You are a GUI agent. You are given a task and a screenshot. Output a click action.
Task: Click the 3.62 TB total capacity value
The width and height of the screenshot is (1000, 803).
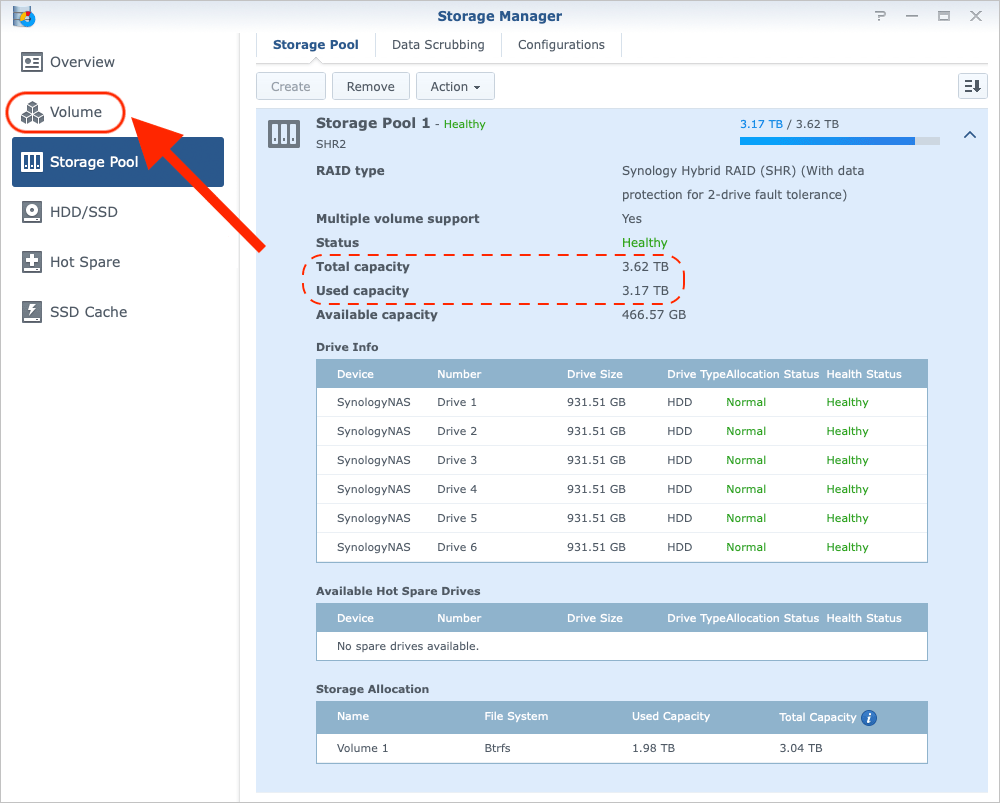(x=645, y=267)
